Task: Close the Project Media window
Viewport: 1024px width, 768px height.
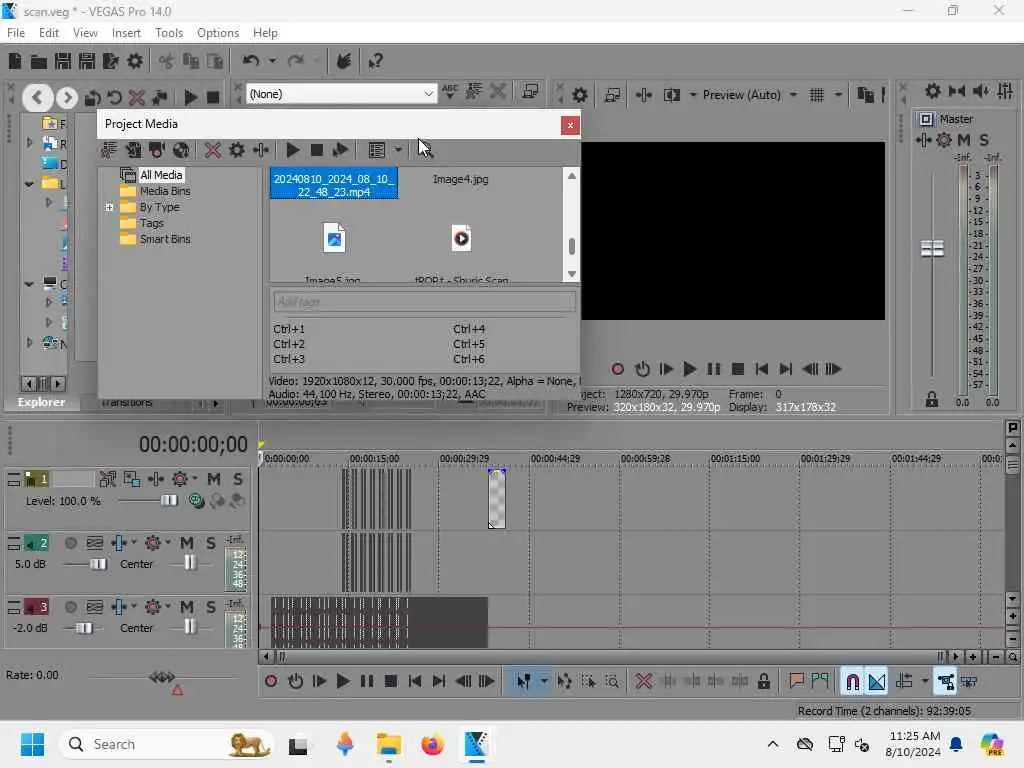Action: click(x=570, y=125)
